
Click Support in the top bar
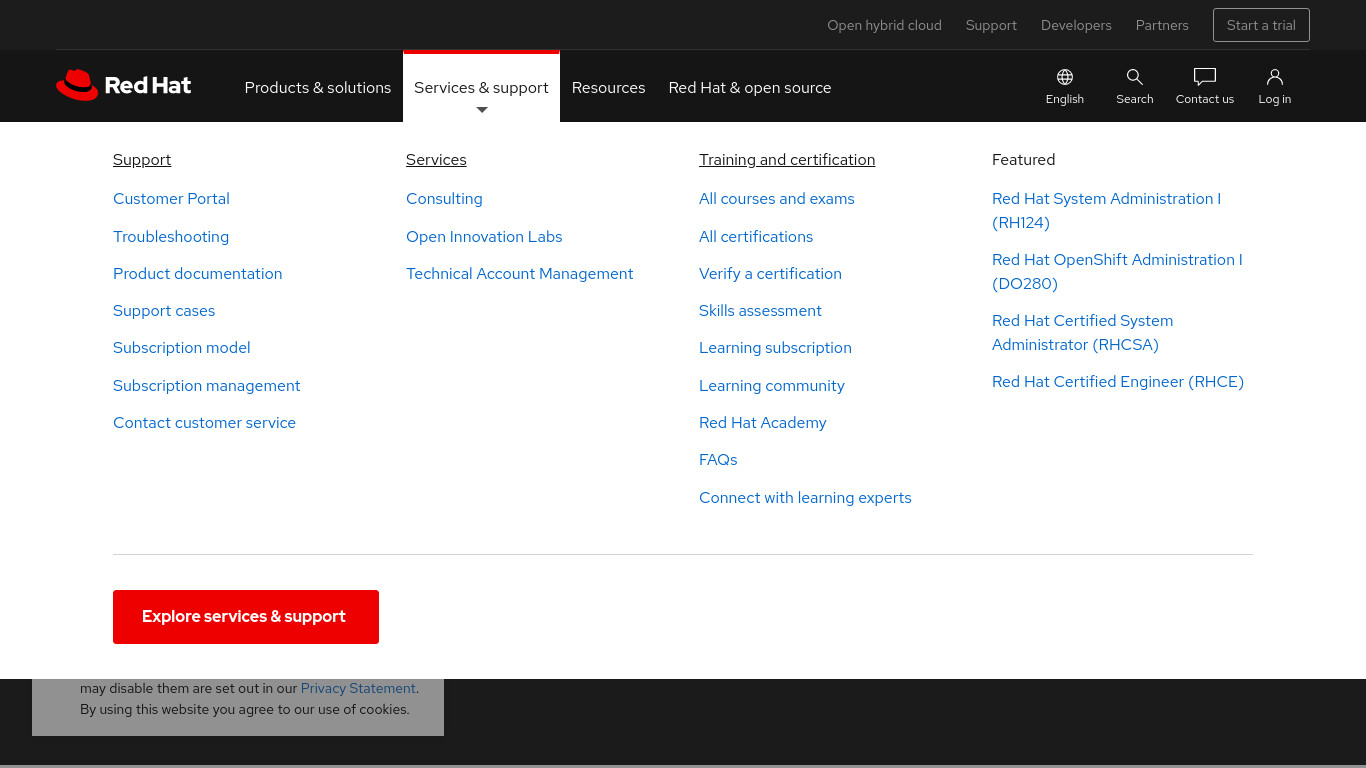pos(991,25)
